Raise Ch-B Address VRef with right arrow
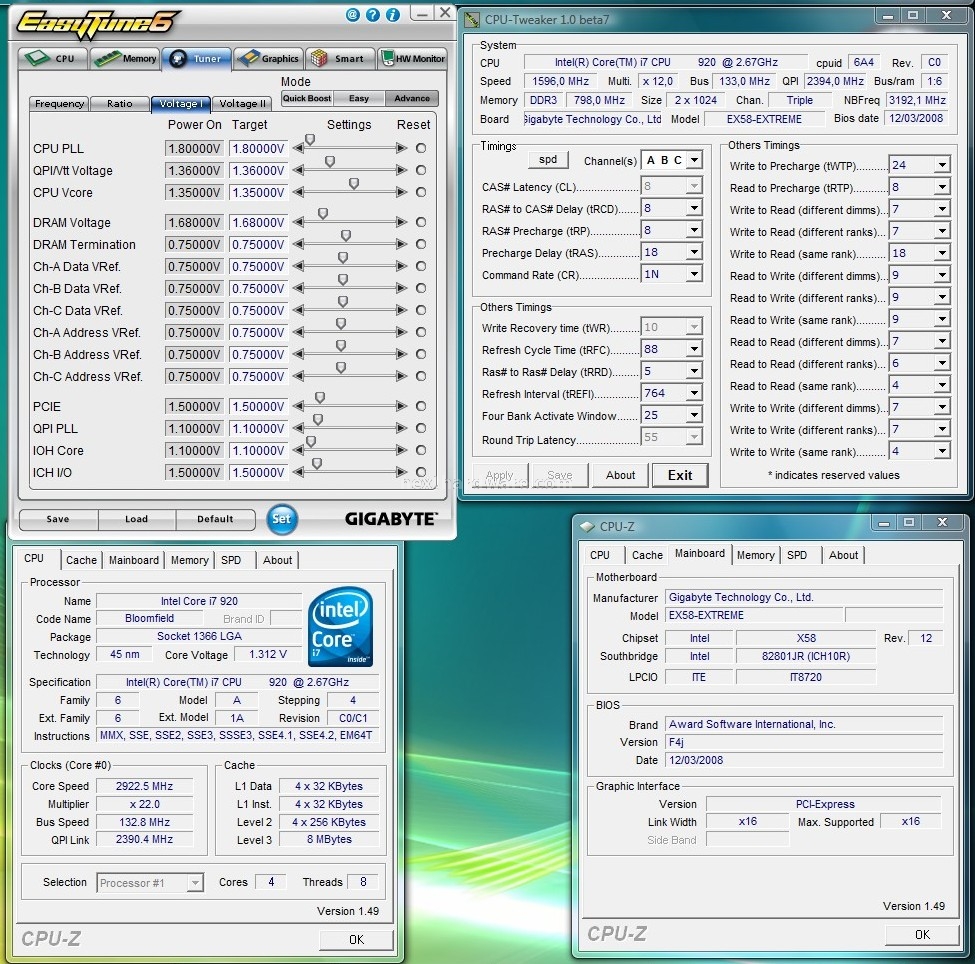Viewport: 975px width, 964px height. (x=402, y=355)
